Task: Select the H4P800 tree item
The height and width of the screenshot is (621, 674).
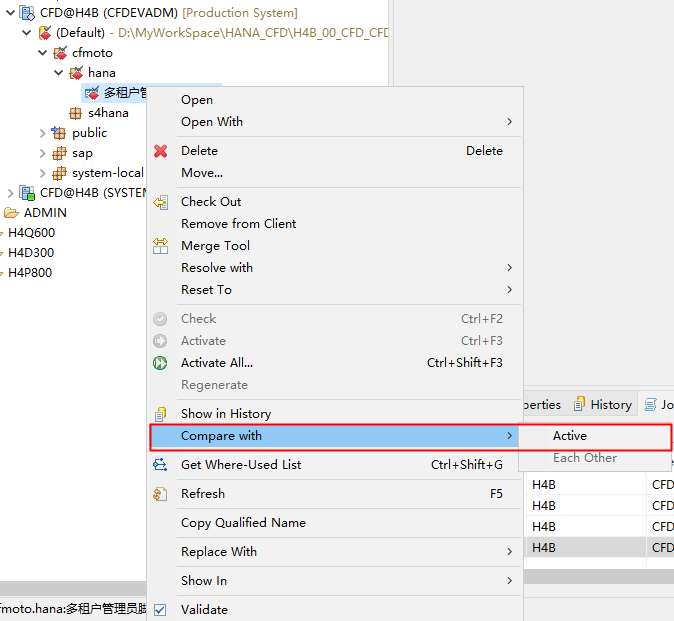Action: pyautogui.click(x=30, y=273)
